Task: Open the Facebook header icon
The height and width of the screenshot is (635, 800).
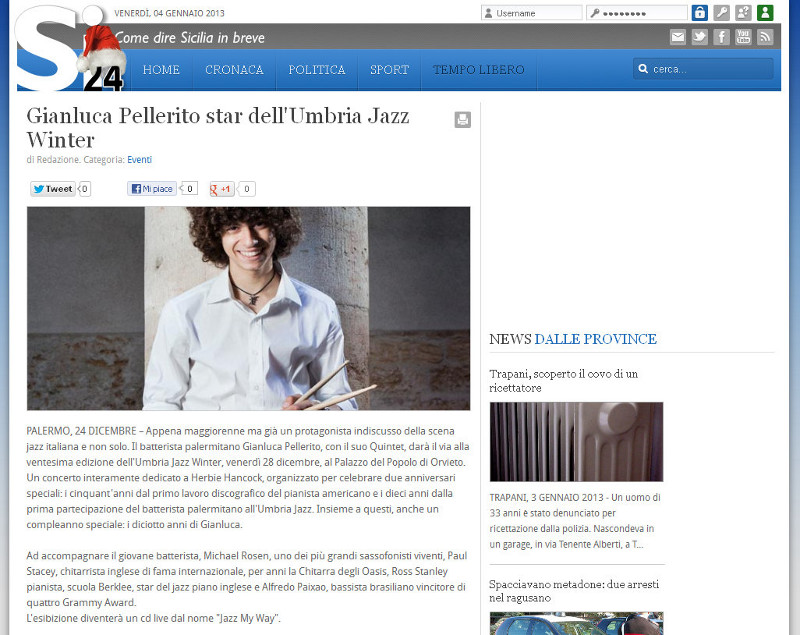Action: coord(721,37)
